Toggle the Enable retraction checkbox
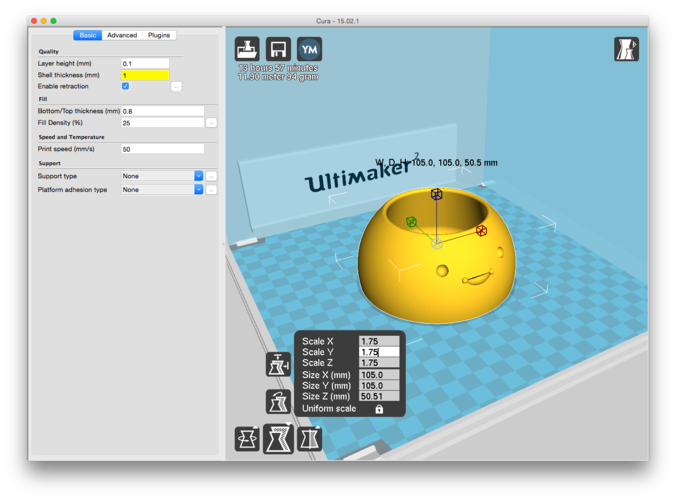 (x=125, y=86)
